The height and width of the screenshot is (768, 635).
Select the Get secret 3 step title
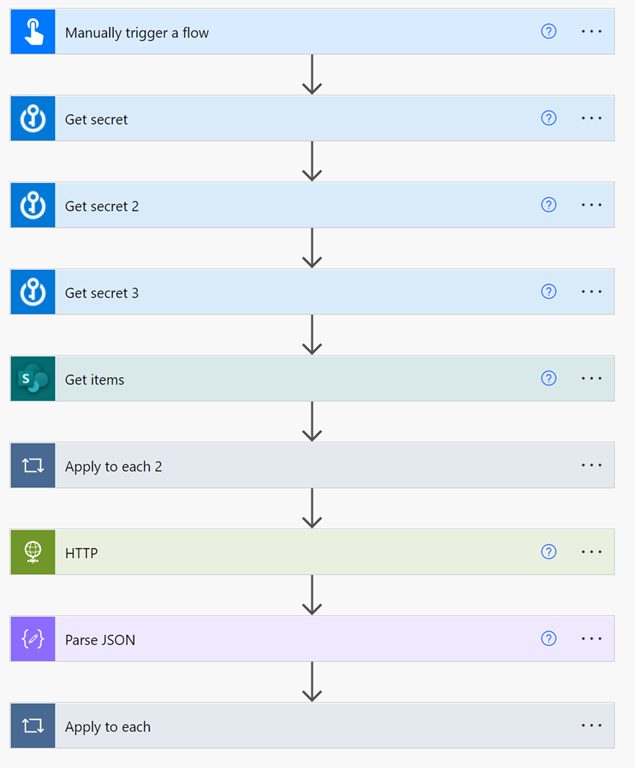click(x=102, y=293)
